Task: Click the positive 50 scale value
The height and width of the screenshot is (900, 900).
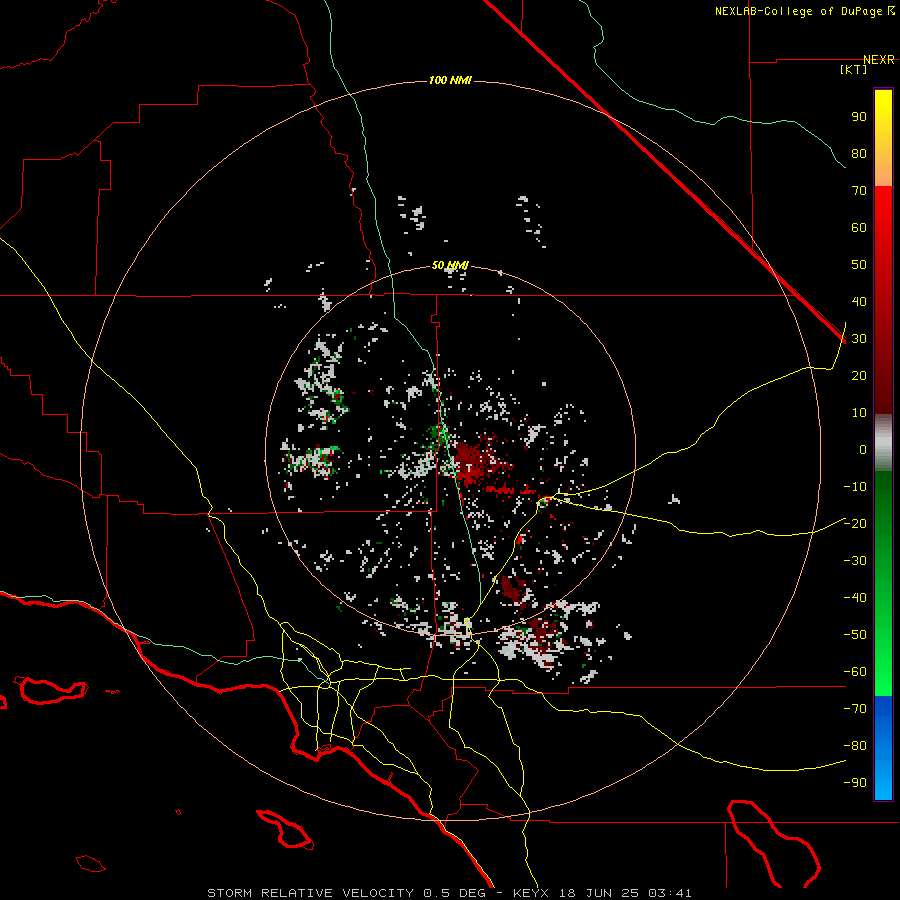Action: click(859, 265)
